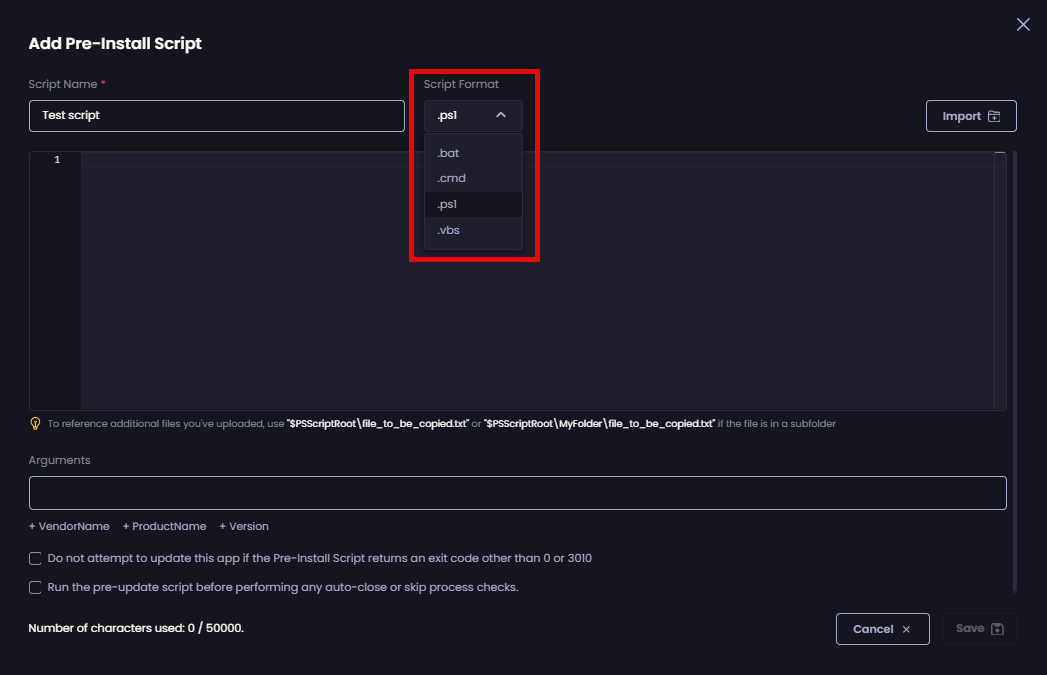Choose the highlighted .ps1 option
The width and height of the screenshot is (1047, 675).
447,203
